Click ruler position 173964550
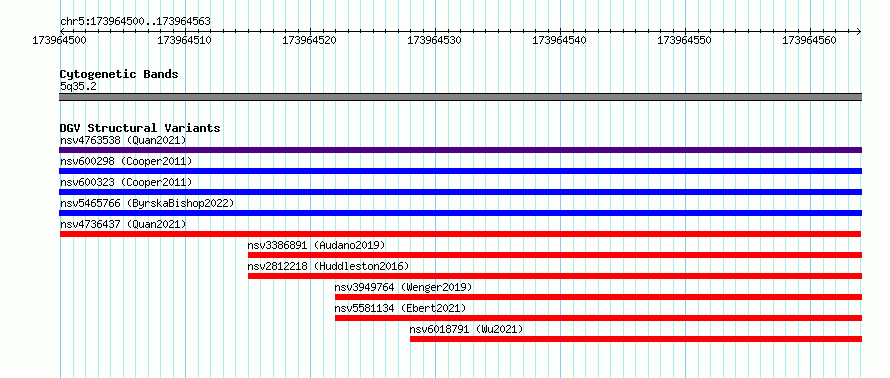Screen dimensions: 890x378 click(x=685, y=41)
